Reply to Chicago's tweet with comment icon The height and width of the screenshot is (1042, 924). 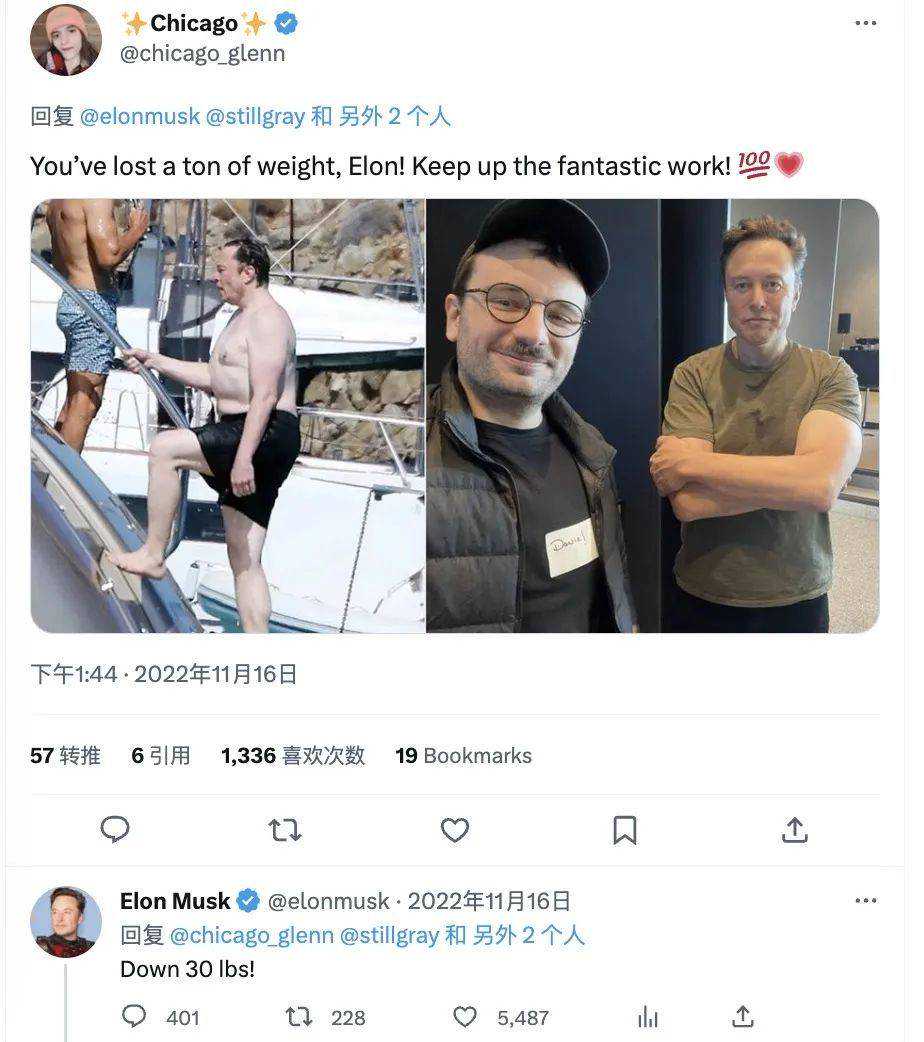coord(116,829)
